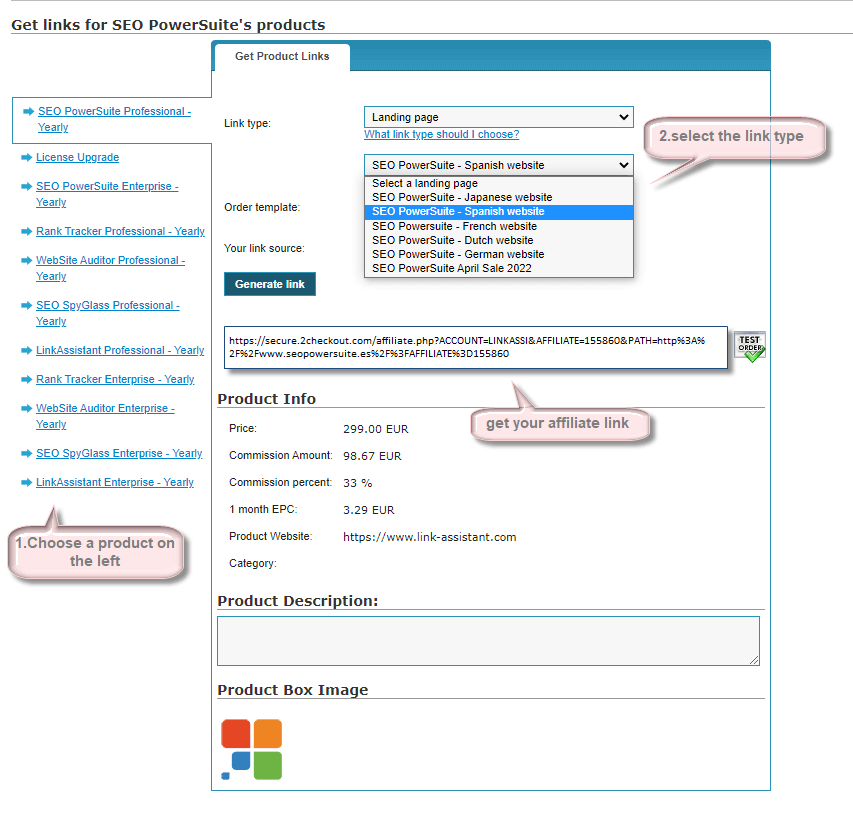Open SEO PowerSuite Enterprise - Yearly product
The width and height of the screenshot is (853, 837).
point(107,194)
